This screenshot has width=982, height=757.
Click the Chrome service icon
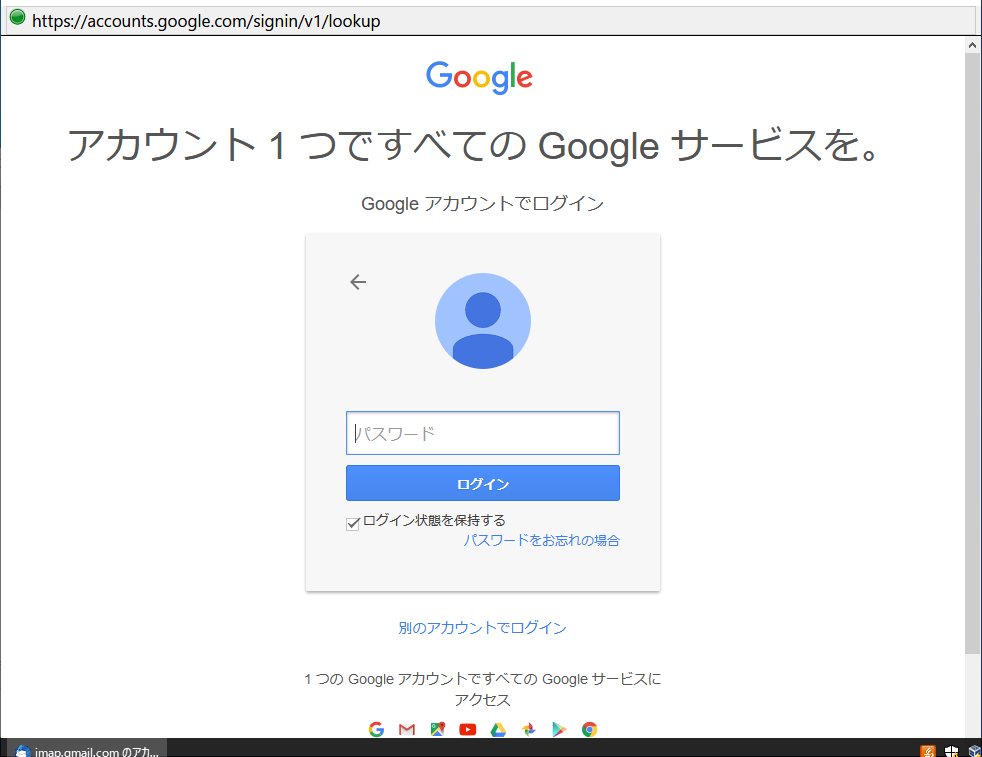[x=589, y=729]
